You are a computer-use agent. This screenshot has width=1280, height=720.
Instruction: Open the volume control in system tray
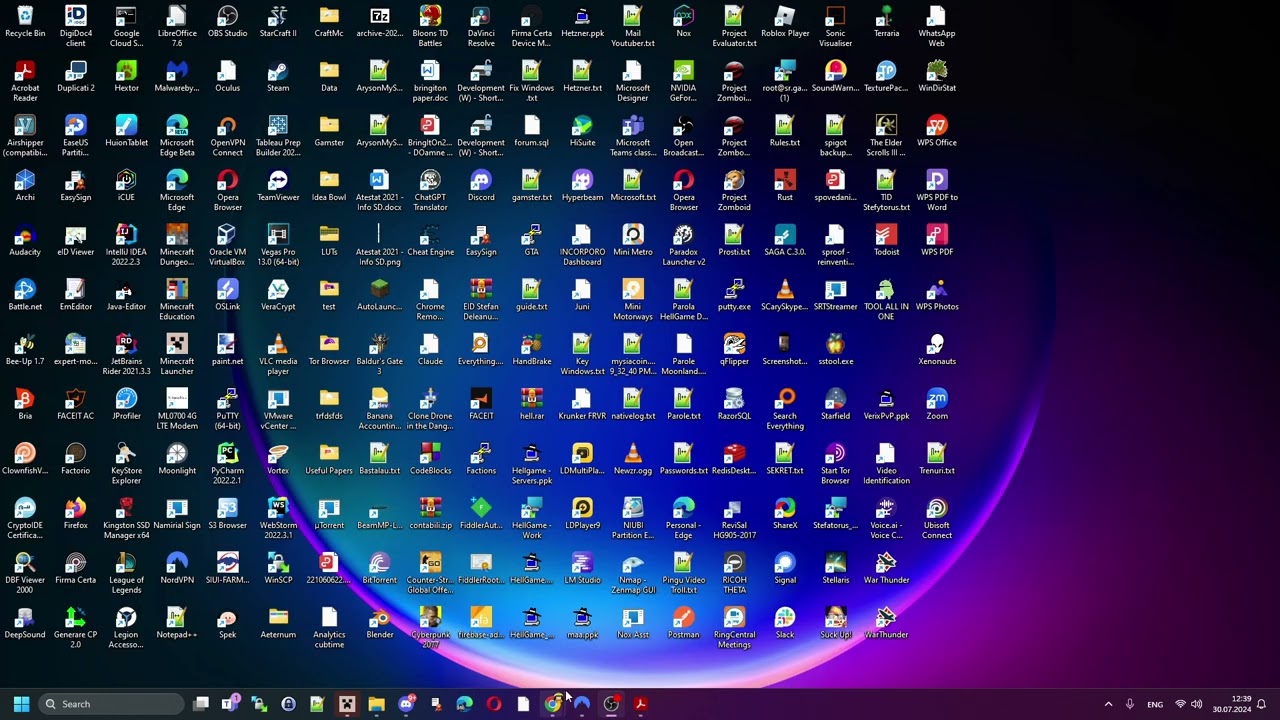(1197, 704)
